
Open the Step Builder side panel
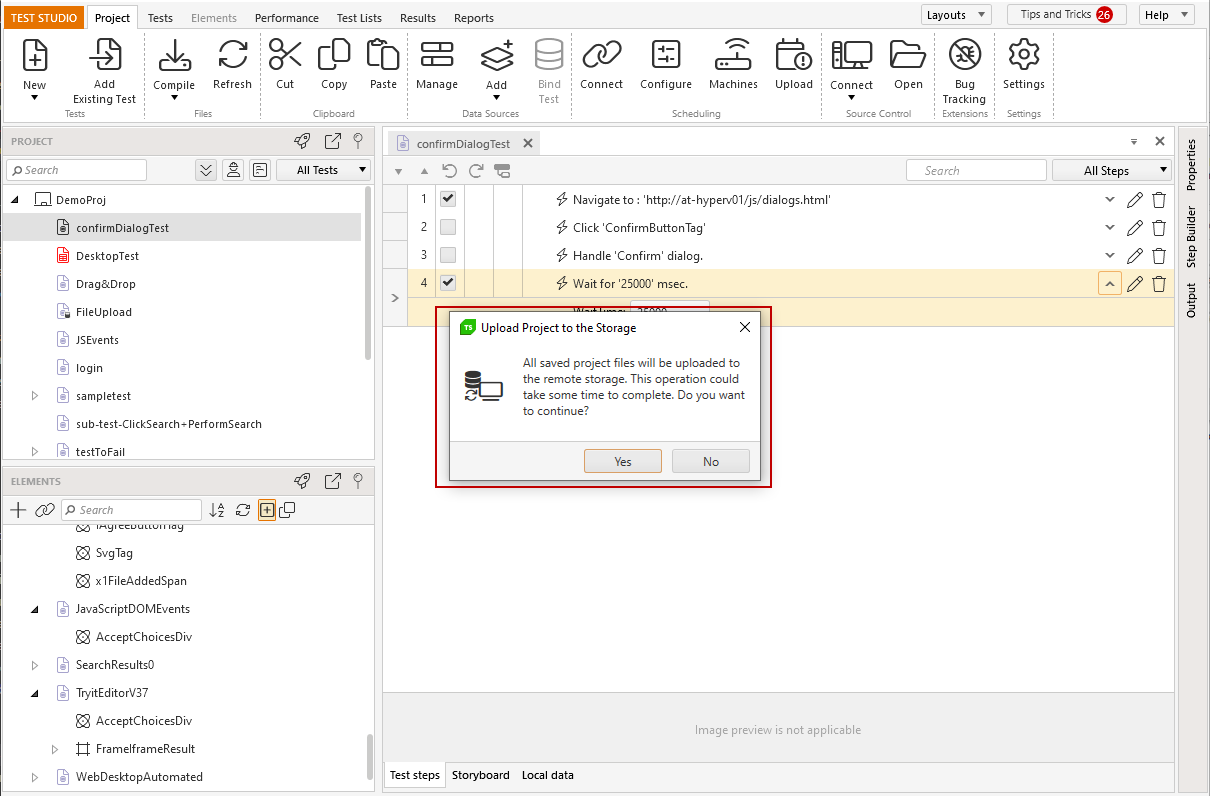coord(1191,237)
